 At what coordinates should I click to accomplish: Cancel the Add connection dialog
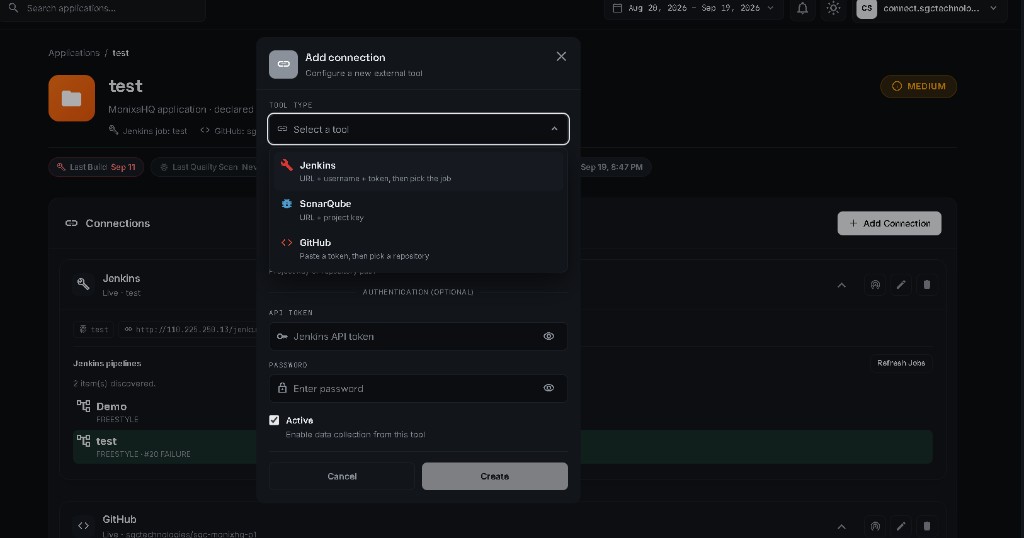click(x=342, y=476)
